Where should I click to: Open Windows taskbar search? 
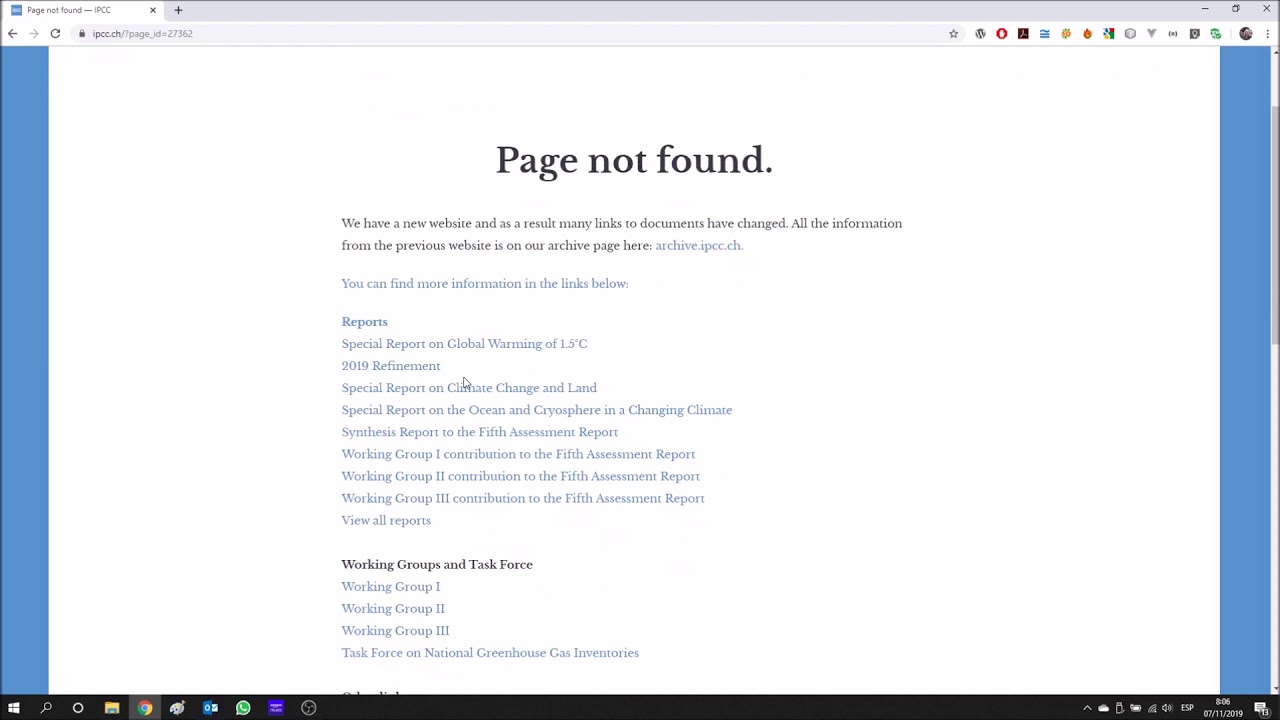(46, 708)
